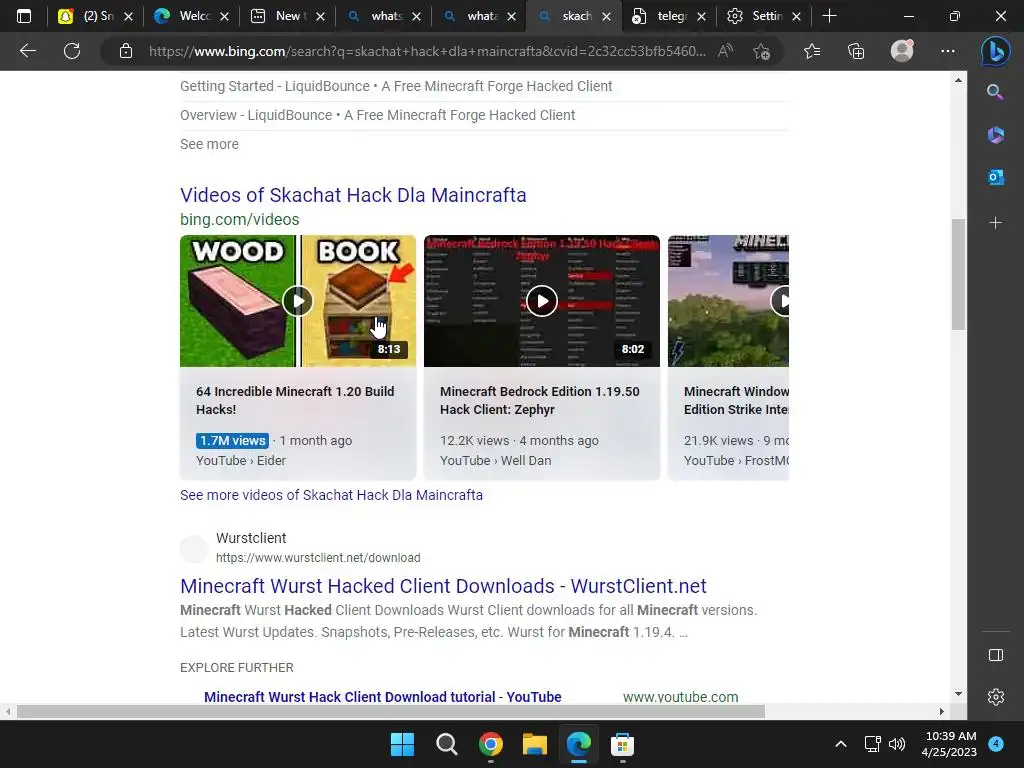Viewport: 1024px width, 768px height.
Task: Play the Wood Book build hacks video
Action: 298,301
